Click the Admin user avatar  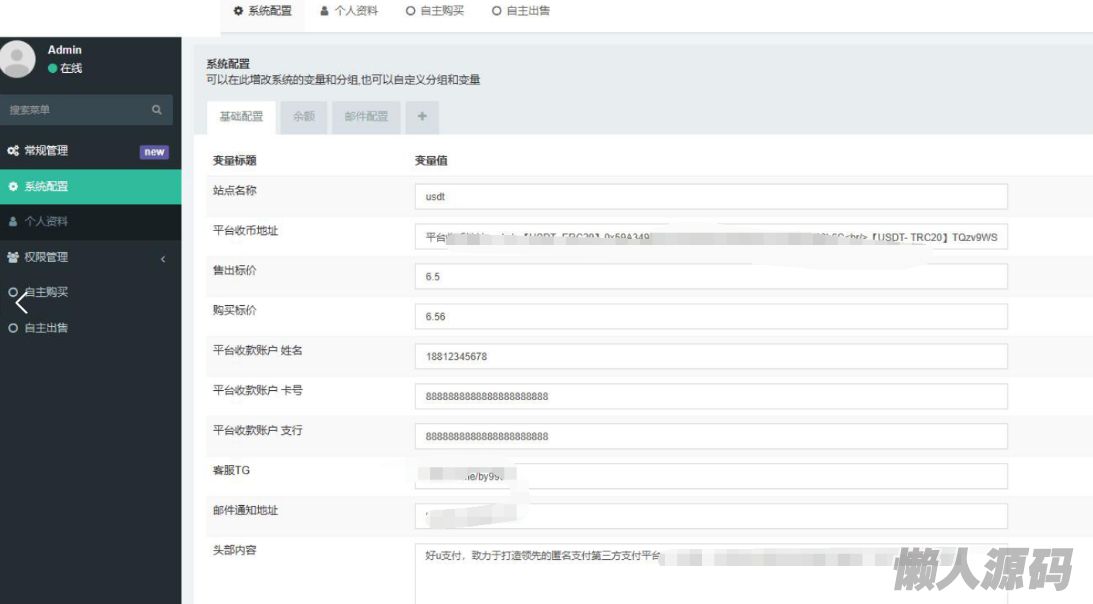point(18,59)
